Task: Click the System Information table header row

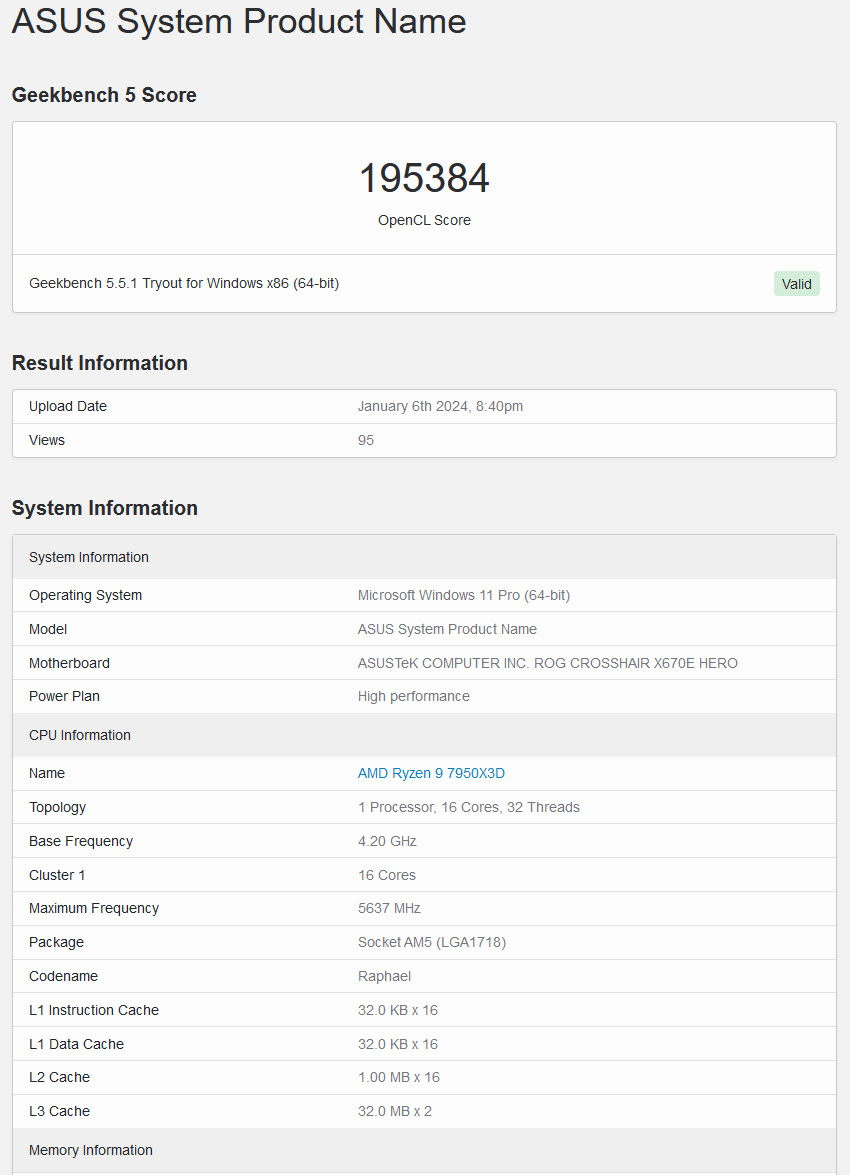Action: [424, 557]
